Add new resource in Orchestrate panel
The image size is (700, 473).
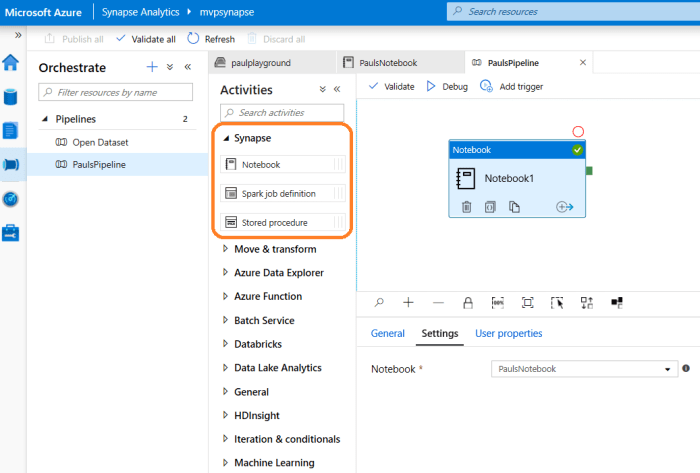pyautogui.click(x=152, y=67)
